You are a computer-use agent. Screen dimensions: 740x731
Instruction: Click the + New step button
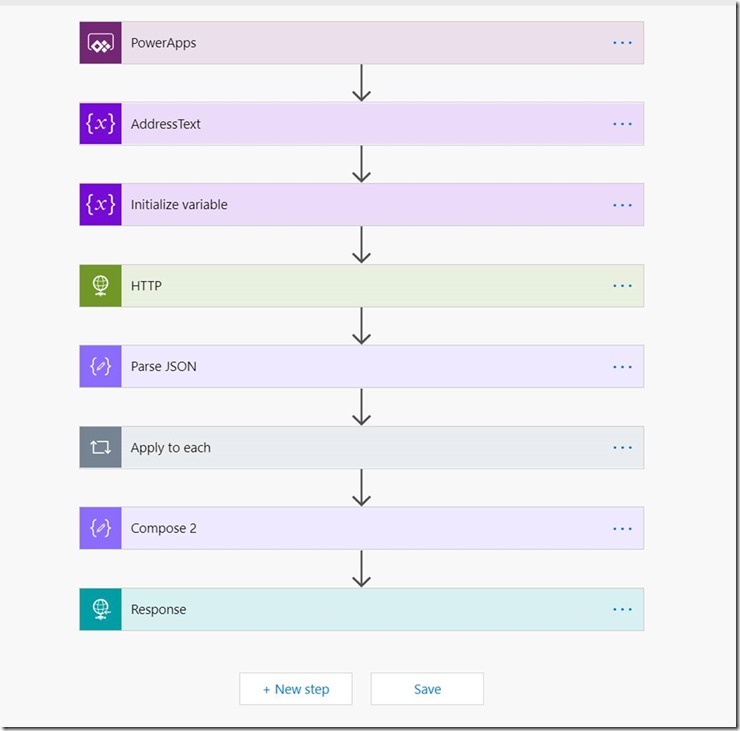[295, 689]
